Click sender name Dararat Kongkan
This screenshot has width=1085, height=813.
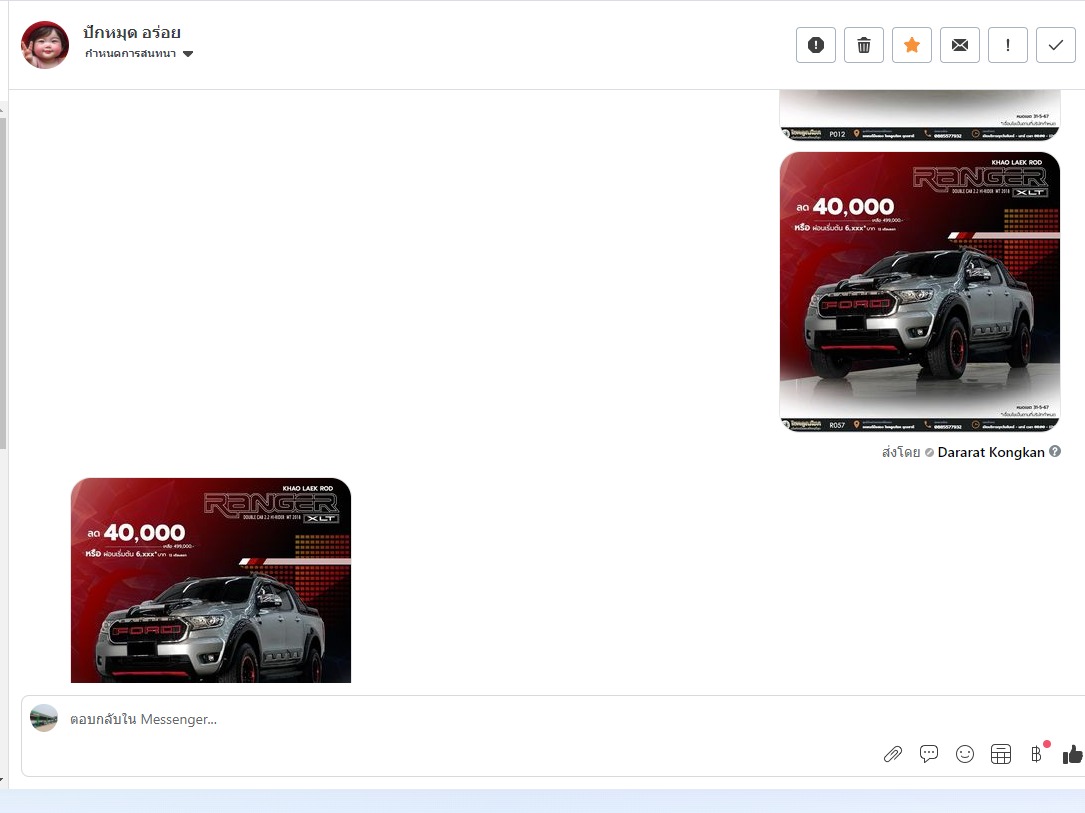[991, 453]
